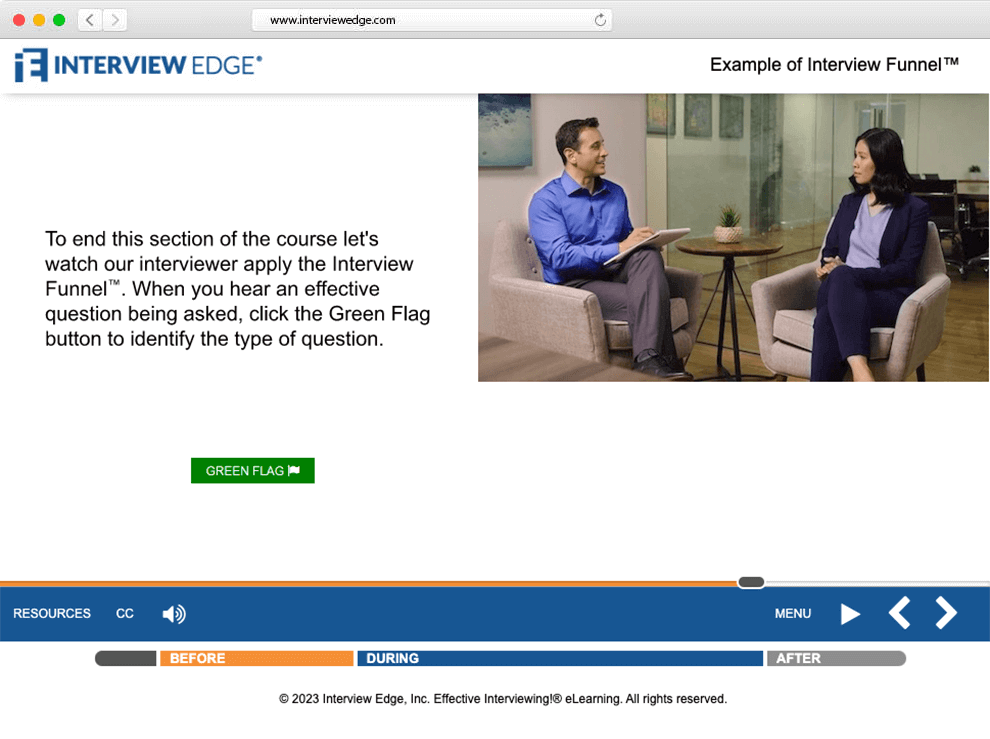Open the course Menu
990x739 pixels.
[792, 613]
